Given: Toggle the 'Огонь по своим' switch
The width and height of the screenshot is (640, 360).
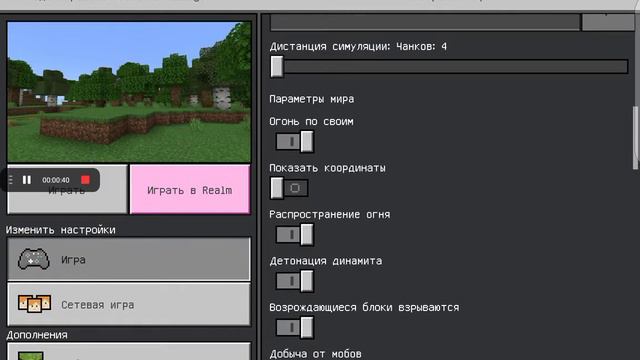Looking at the screenshot, I should [294, 142].
